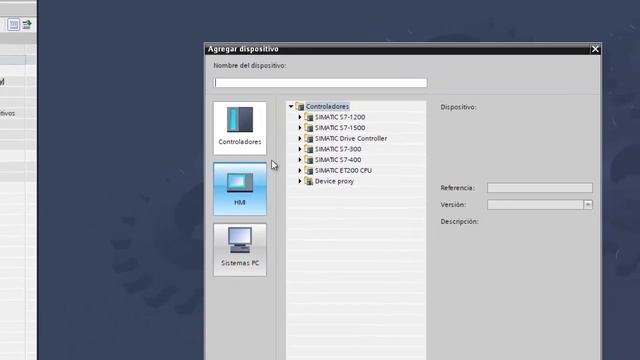
Task: Expand the Device proxy folder
Action: coord(300,181)
